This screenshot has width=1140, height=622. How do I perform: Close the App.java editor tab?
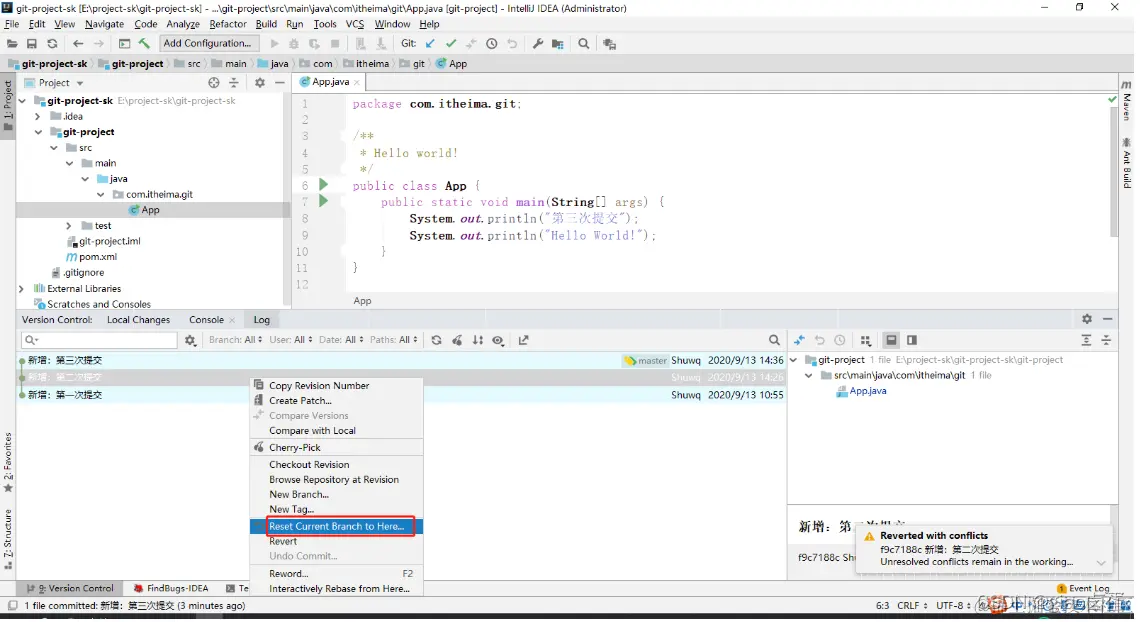[356, 83]
